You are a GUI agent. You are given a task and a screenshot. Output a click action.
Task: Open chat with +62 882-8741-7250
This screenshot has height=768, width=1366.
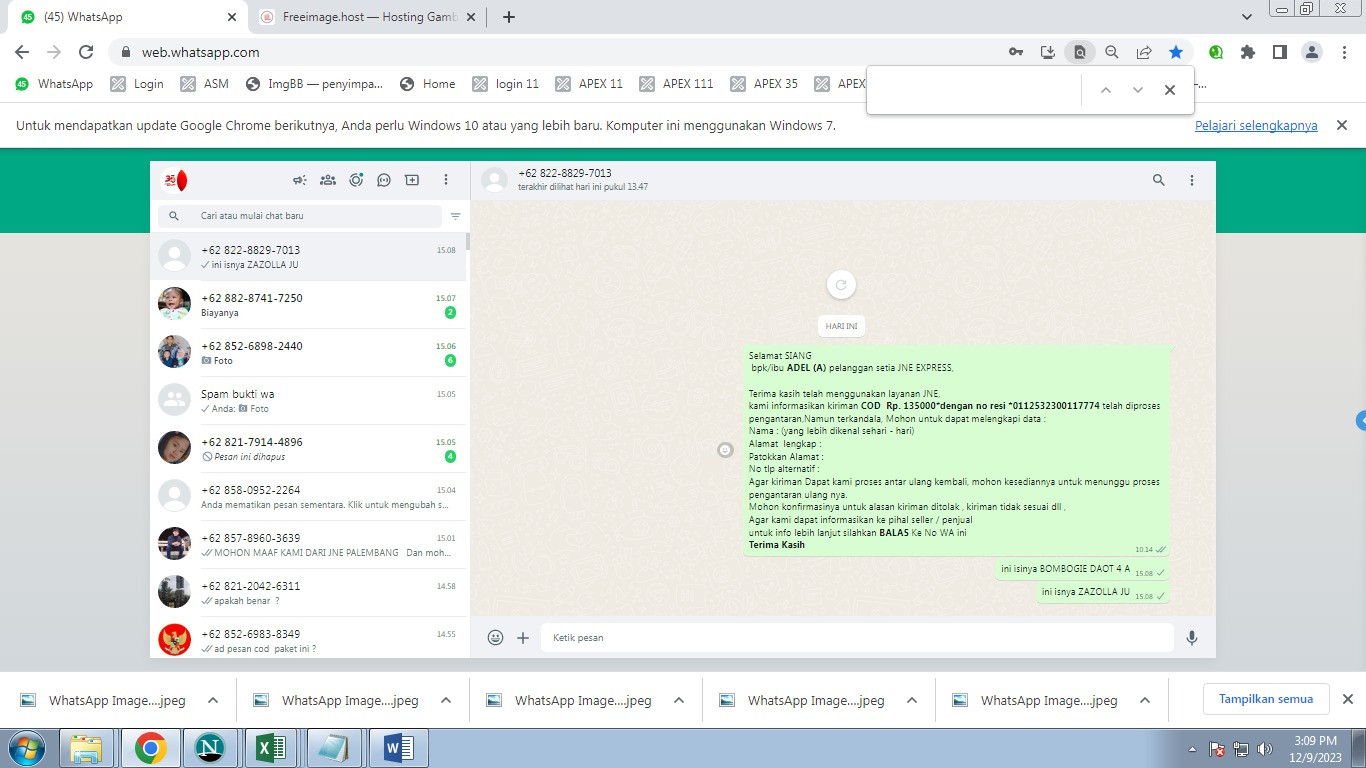click(x=308, y=305)
